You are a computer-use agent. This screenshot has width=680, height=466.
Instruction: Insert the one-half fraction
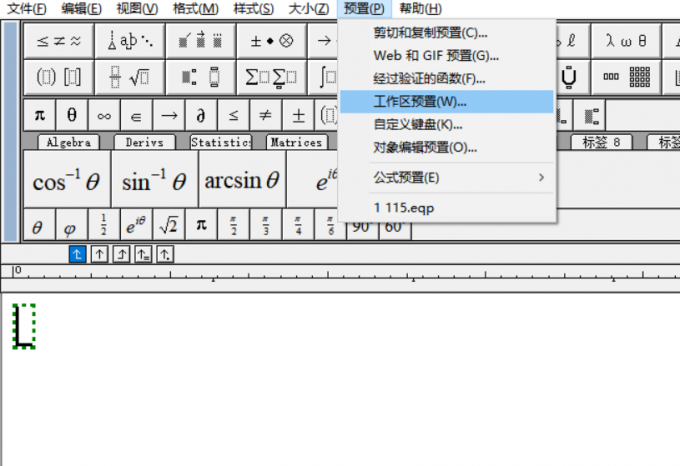[x=104, y=225]
